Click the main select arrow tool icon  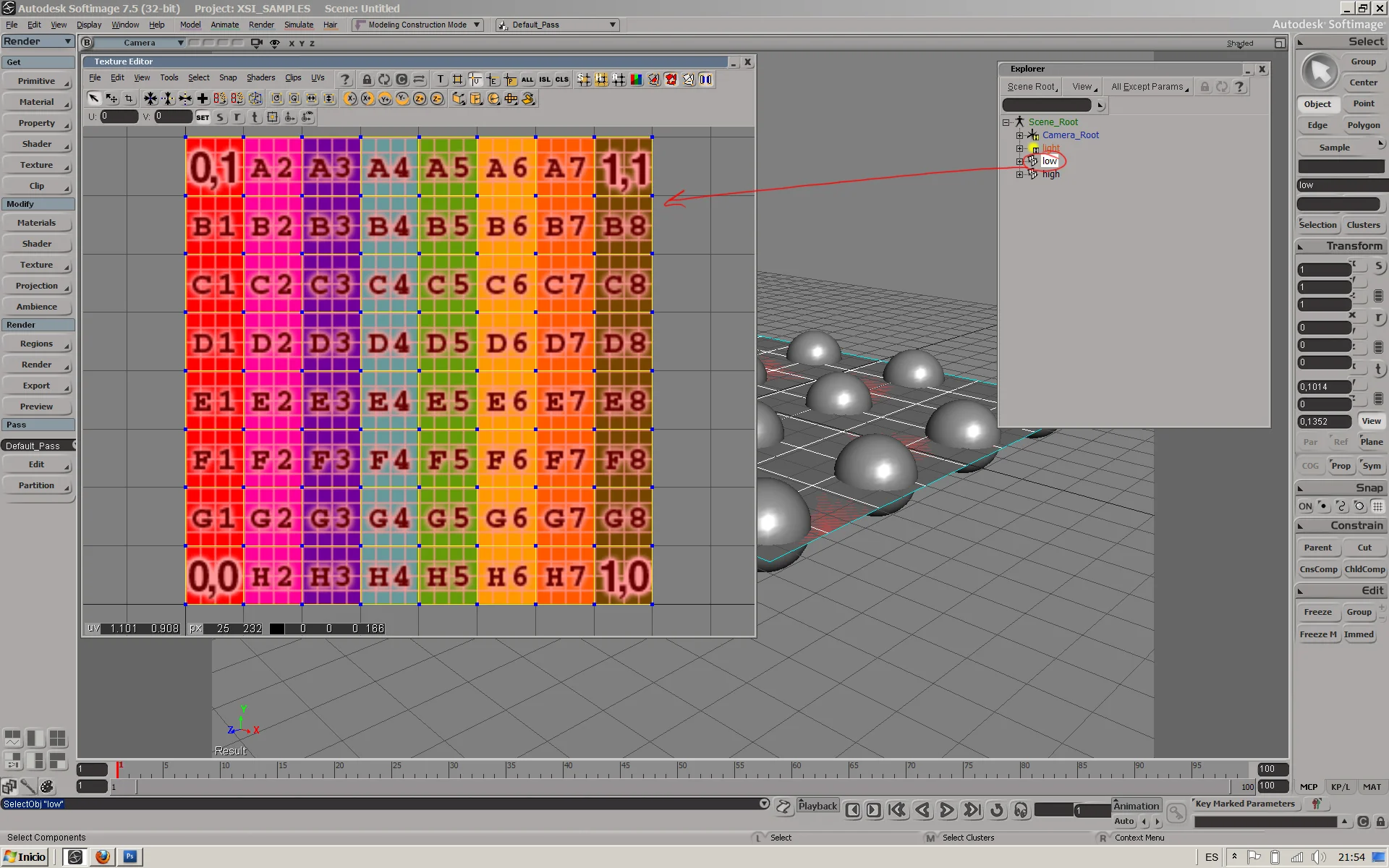coord(1320,72)
